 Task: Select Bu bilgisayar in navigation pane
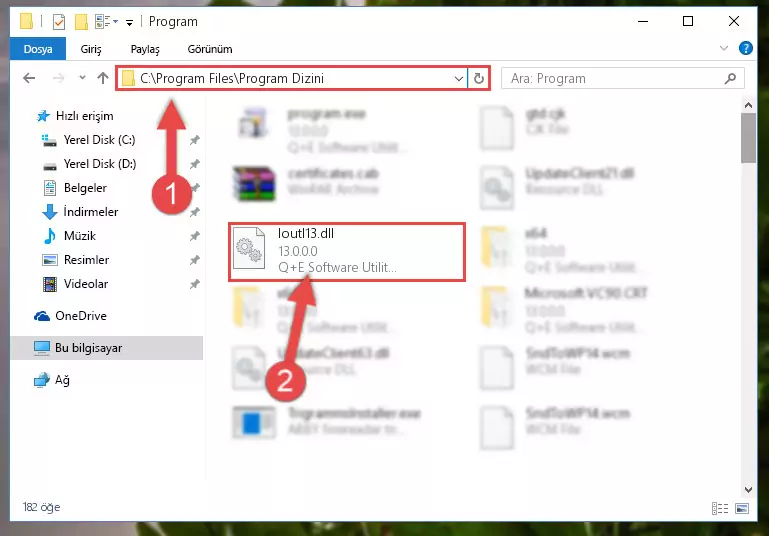(x=106, y=348)
